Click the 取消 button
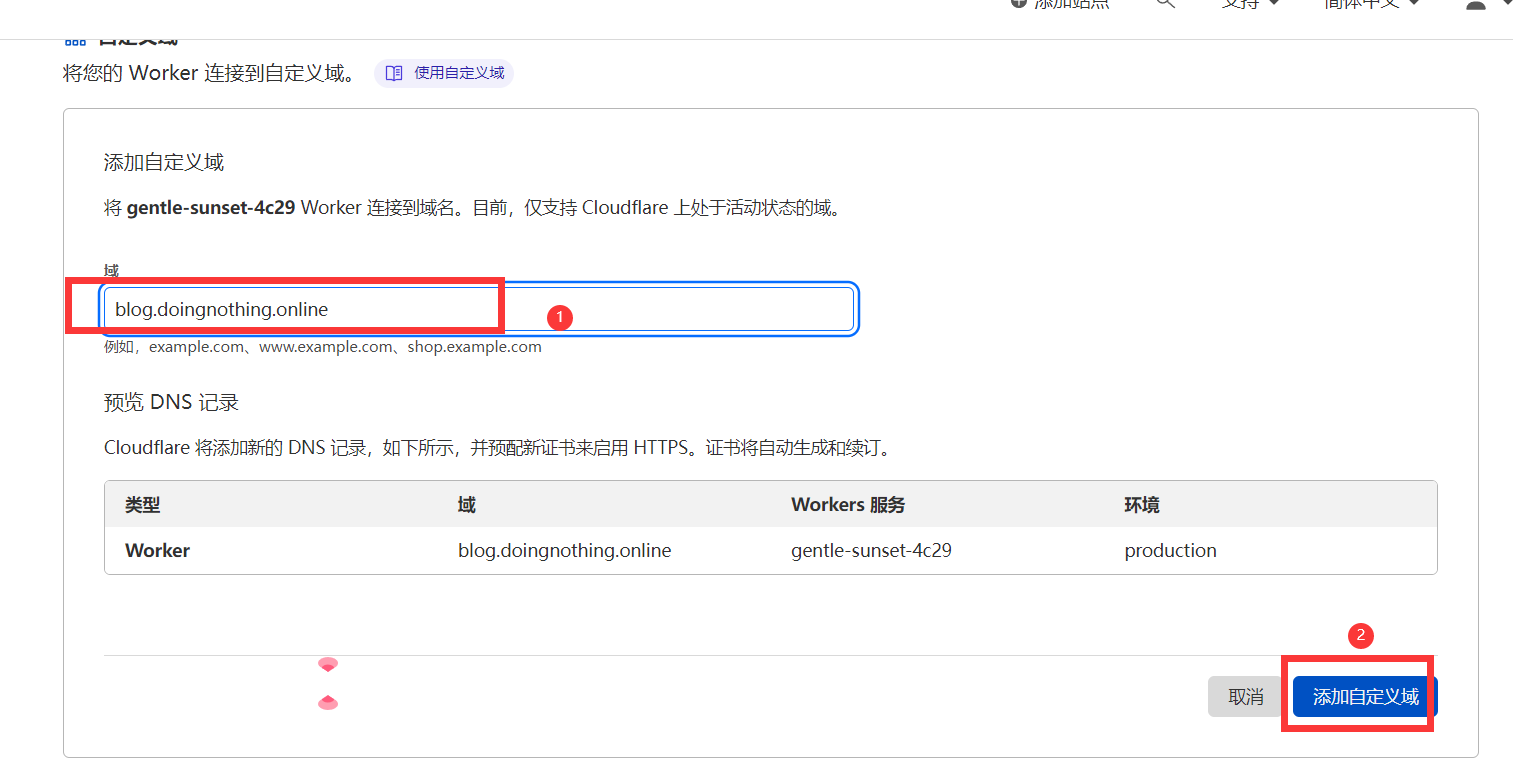The height and width of the screenshot is (767, 1513). point(1245,697)
